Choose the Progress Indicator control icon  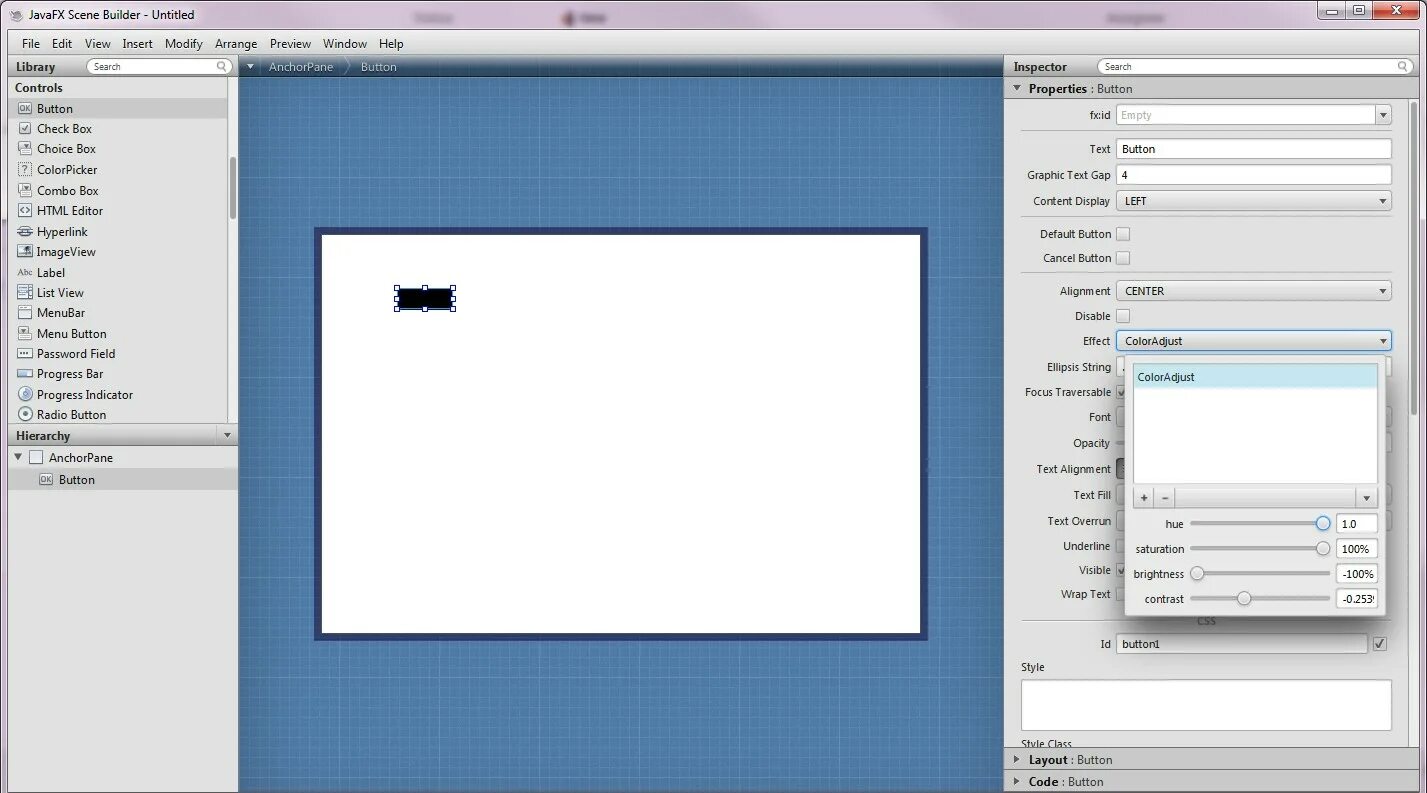pyautogui.click(x=25, y=395)
